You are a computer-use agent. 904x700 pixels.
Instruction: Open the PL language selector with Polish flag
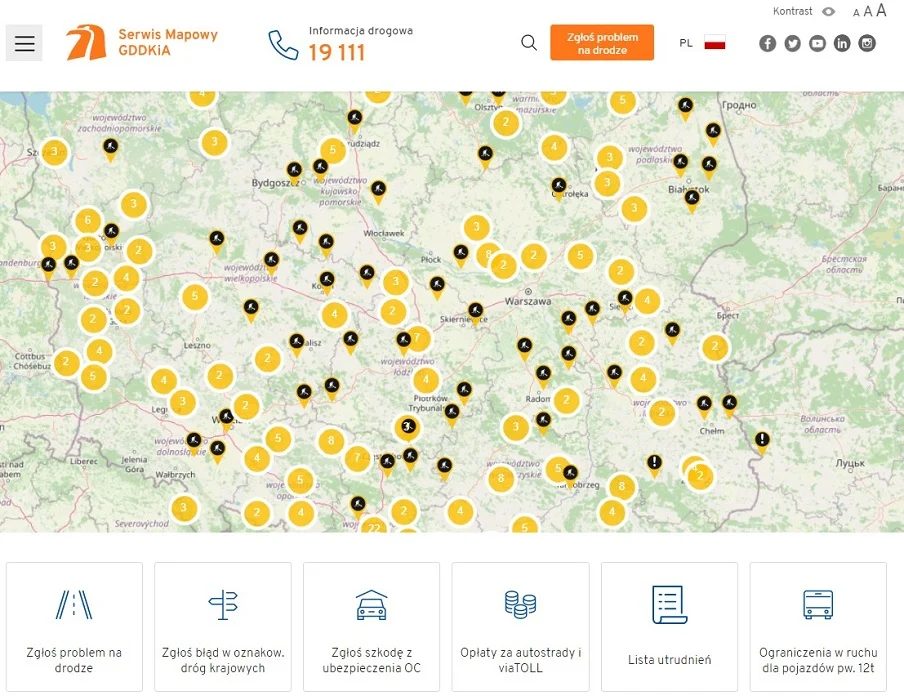tap(700, 43)
